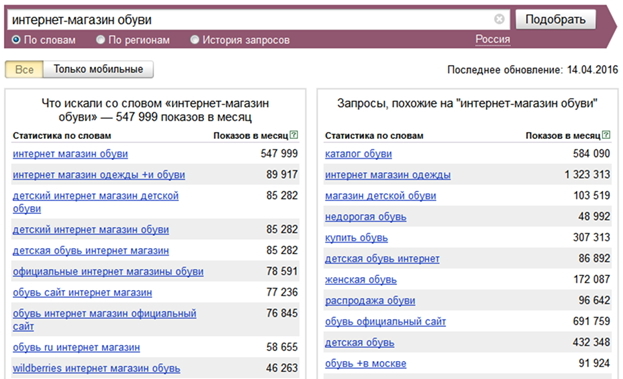Screen dimensions: 623x379
Task: Click the 'Подобрать' button
Action: [x=555, y=19]
